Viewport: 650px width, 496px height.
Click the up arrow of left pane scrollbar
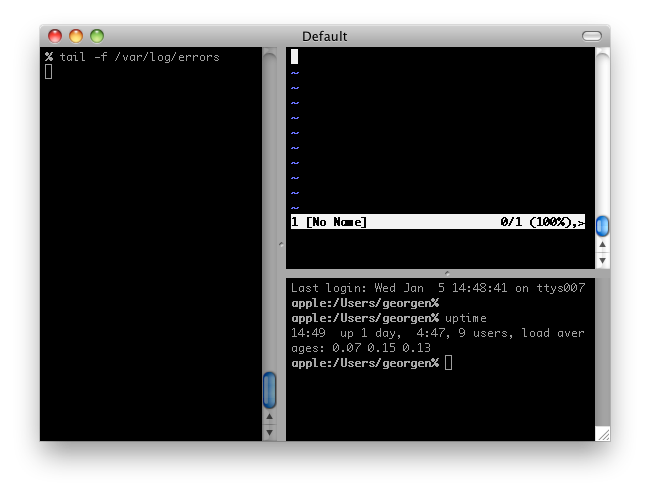tap(269, 416)
